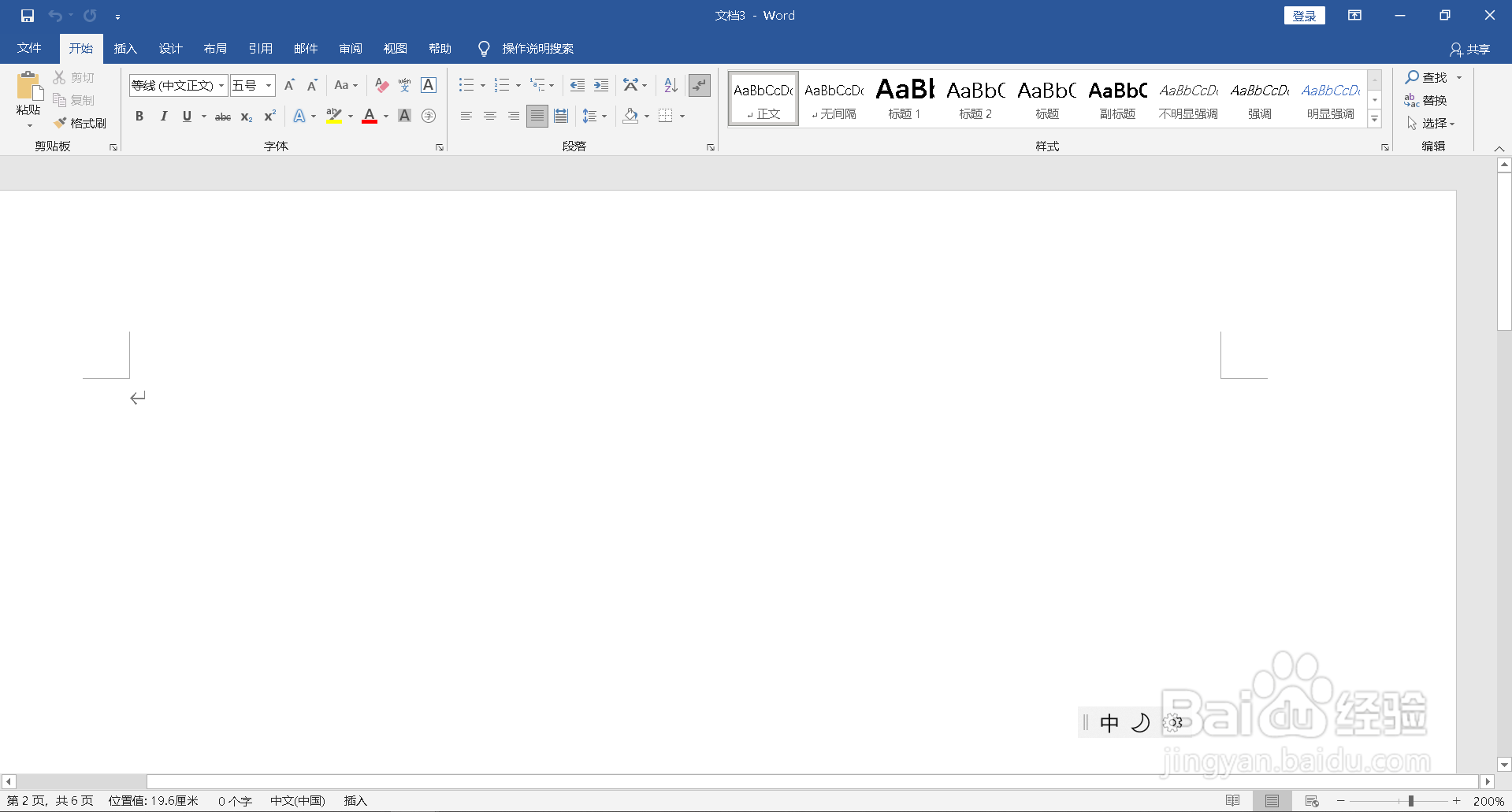This screenshot has width=1512, height=812.
Task: Open the Select (选择) dropdown
Action: pyautogui.click(x=1432, y=124)
